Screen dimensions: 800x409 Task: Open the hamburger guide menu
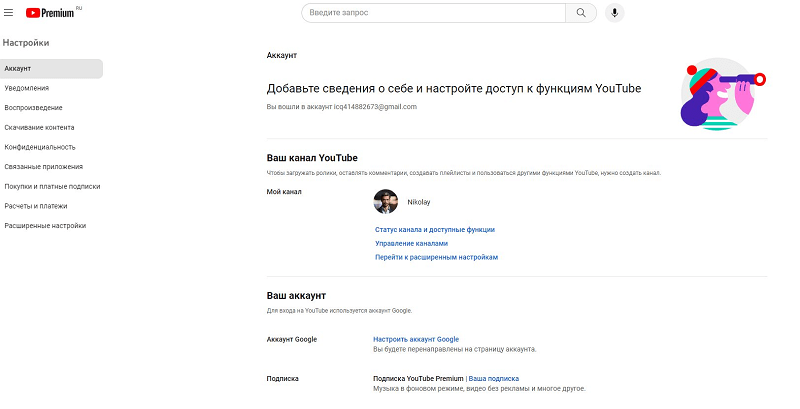pos(9,13)
